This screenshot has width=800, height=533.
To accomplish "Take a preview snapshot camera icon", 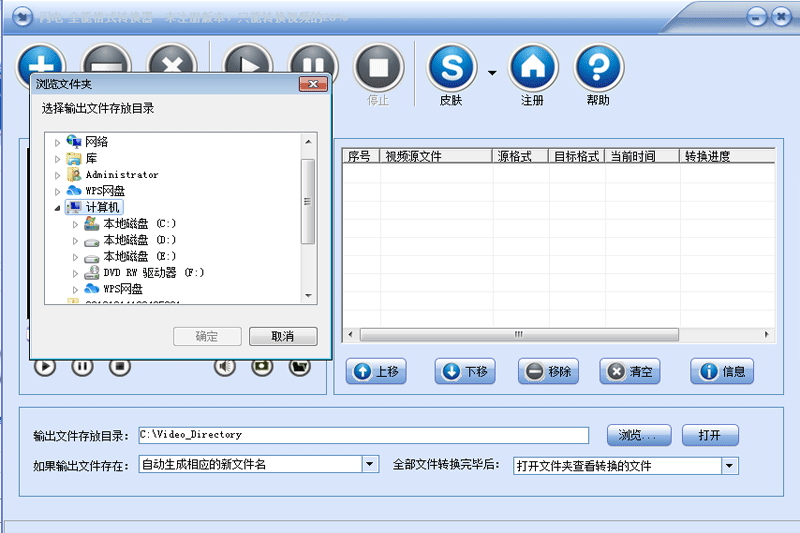I will 262,367.
